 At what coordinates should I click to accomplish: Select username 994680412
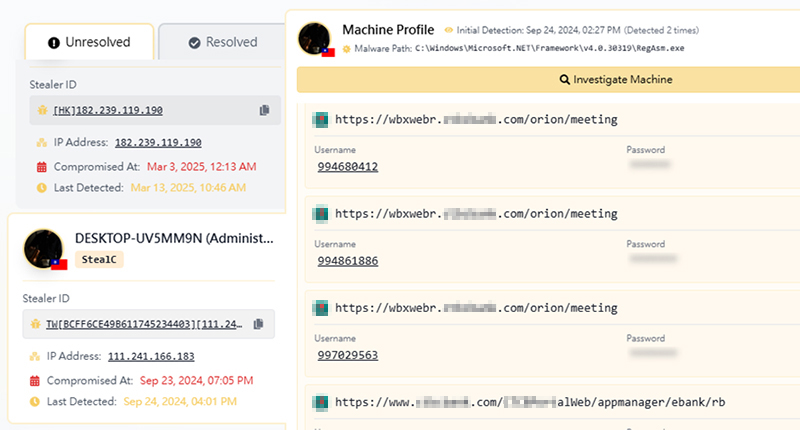[348, 166]
